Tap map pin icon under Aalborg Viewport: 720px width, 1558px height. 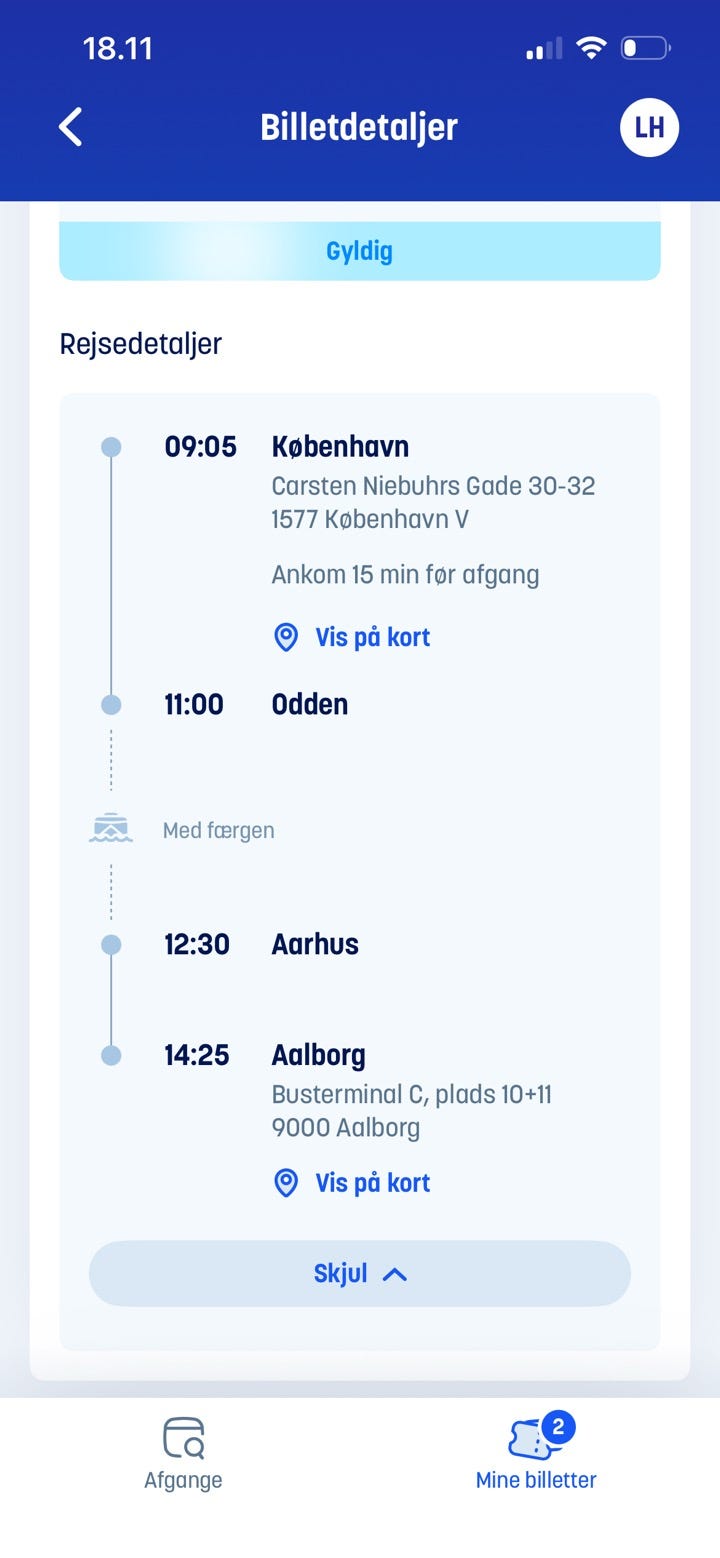286,1183
